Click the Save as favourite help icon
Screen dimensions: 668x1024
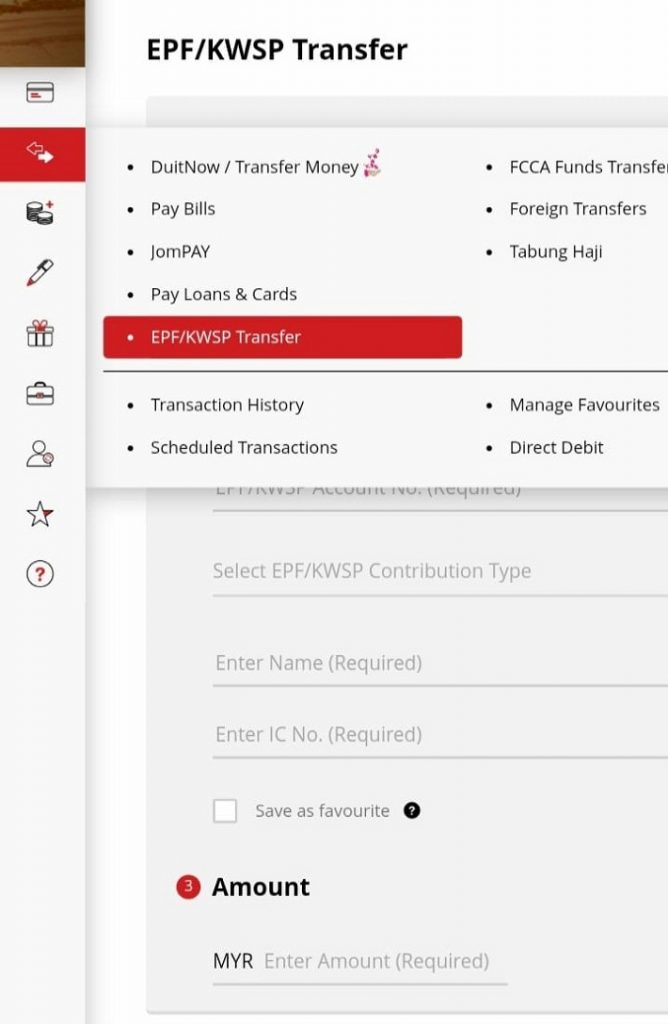412,810
